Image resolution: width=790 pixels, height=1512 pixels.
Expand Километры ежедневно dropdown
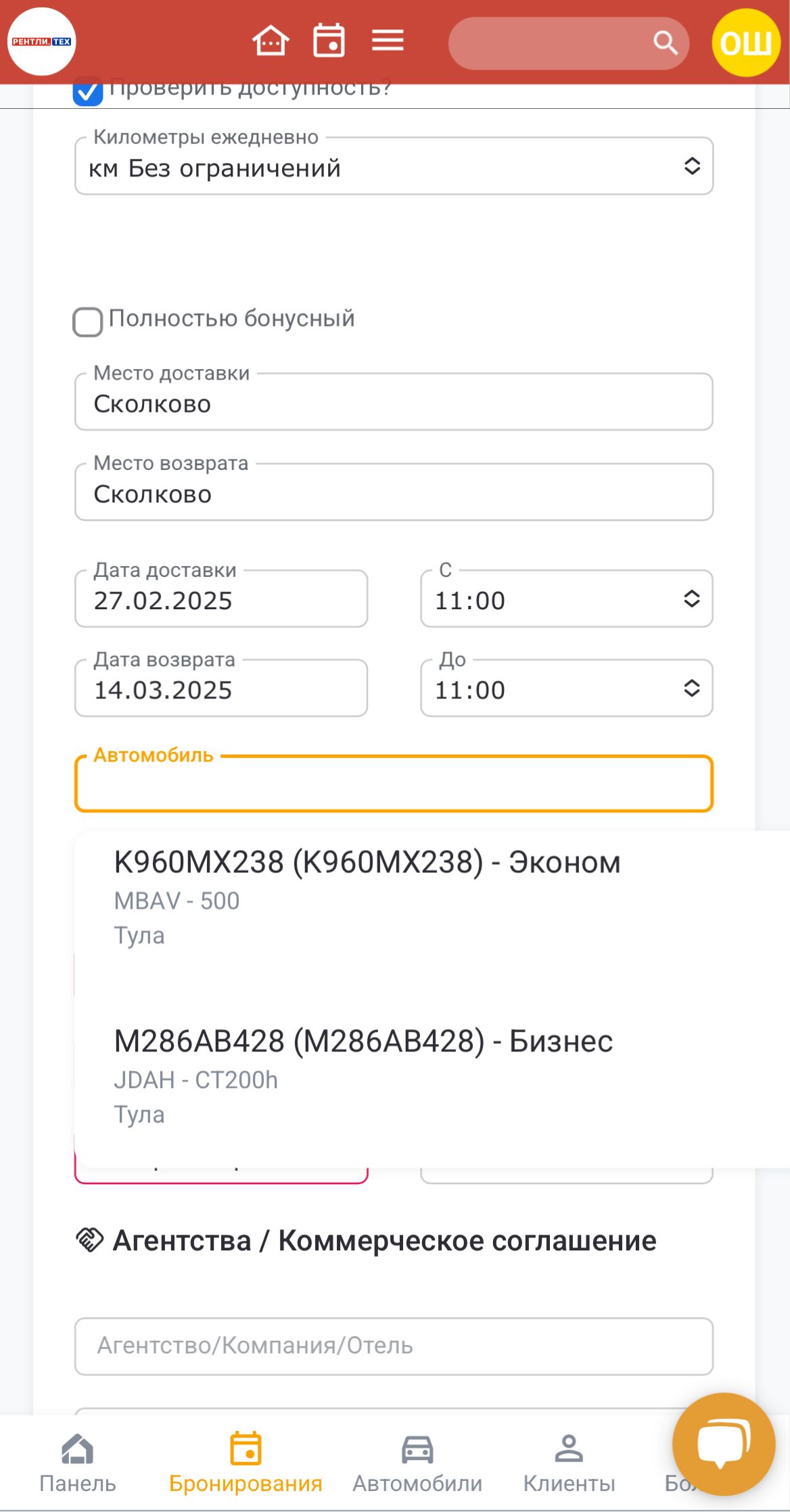(394, 167)
